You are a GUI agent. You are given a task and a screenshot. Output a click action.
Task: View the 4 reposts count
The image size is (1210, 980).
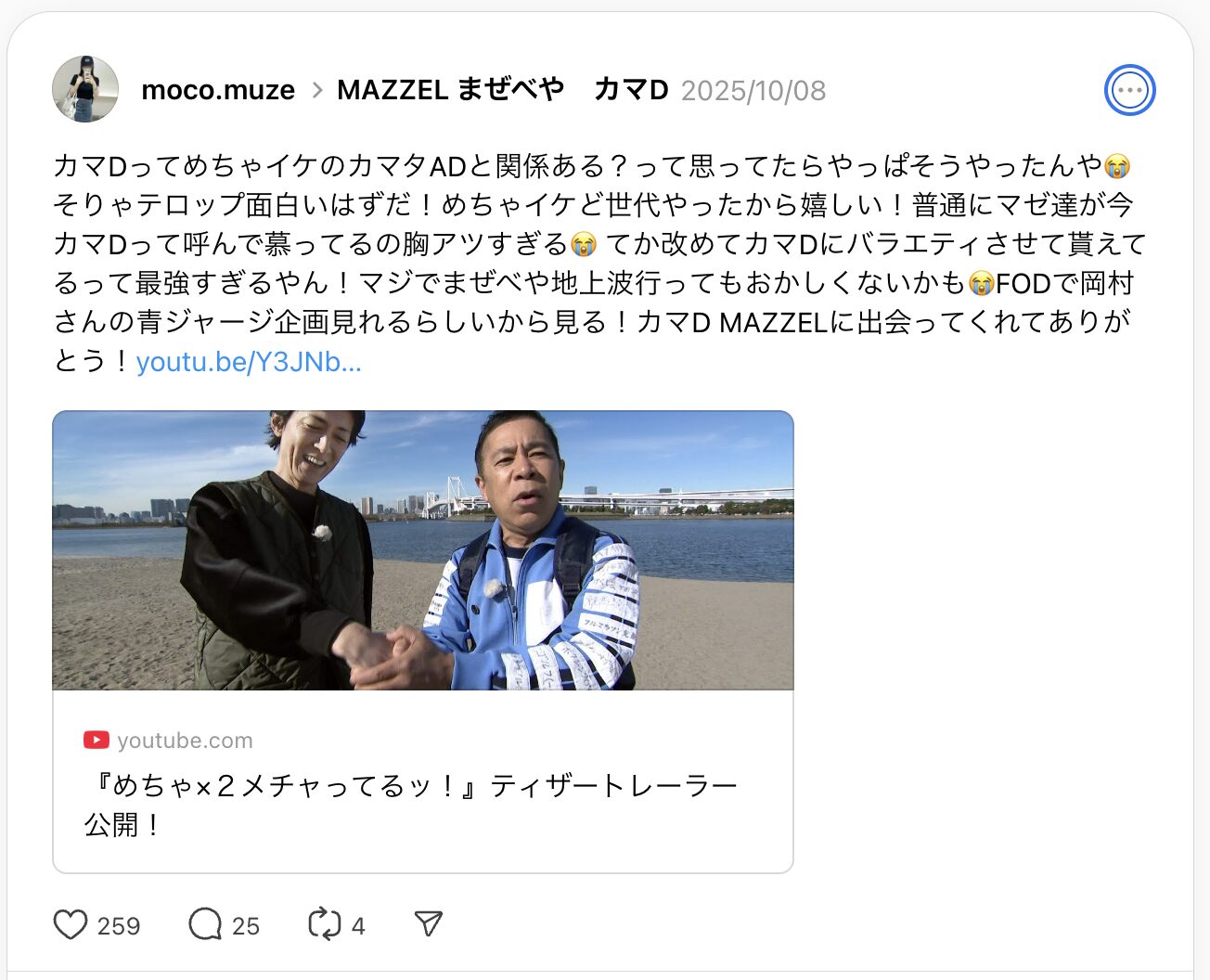coord(358,925)
